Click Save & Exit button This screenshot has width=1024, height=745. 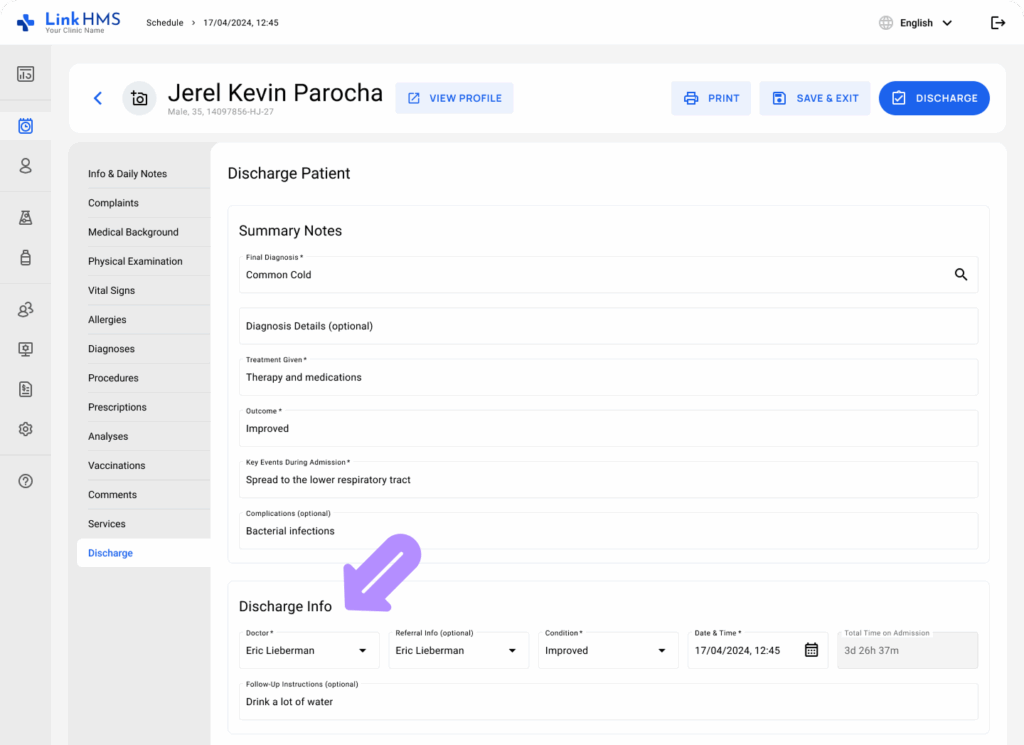click(x=814, y=98)
